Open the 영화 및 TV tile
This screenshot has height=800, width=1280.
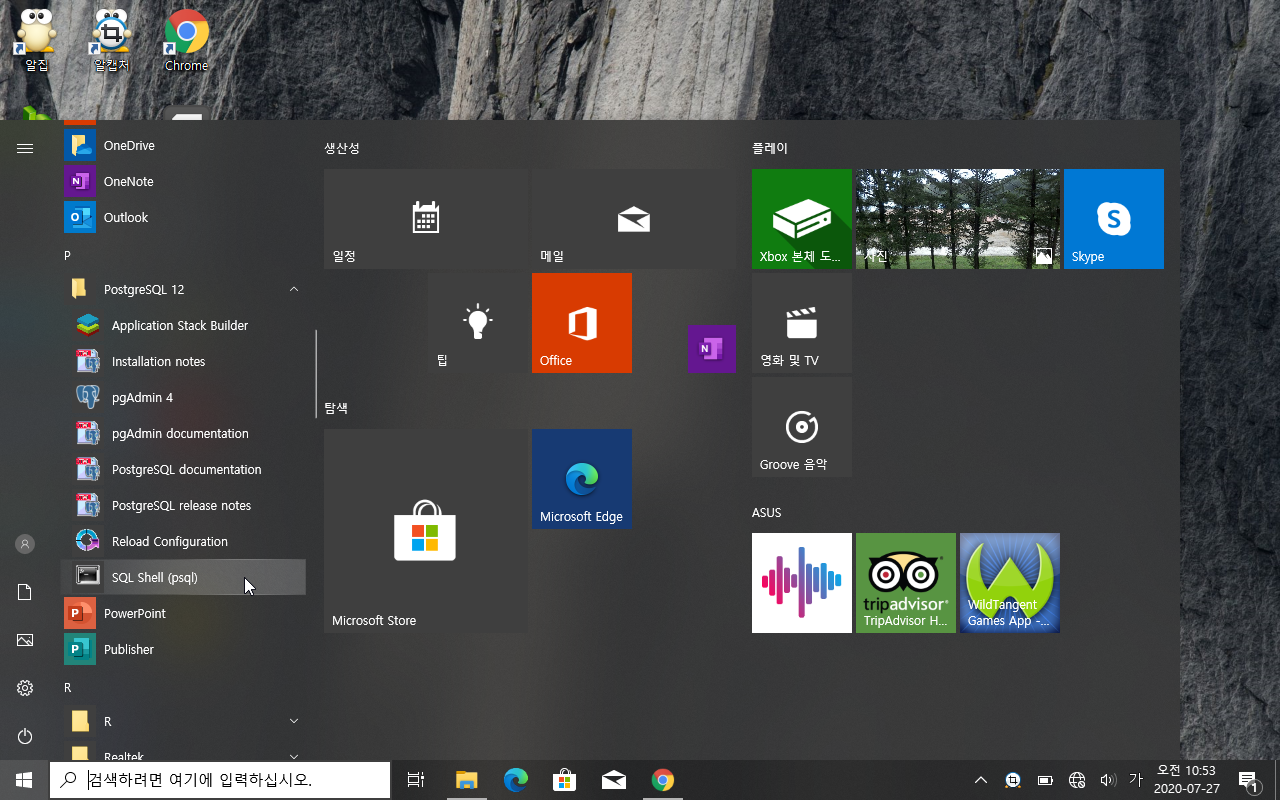tap(802, 323)
